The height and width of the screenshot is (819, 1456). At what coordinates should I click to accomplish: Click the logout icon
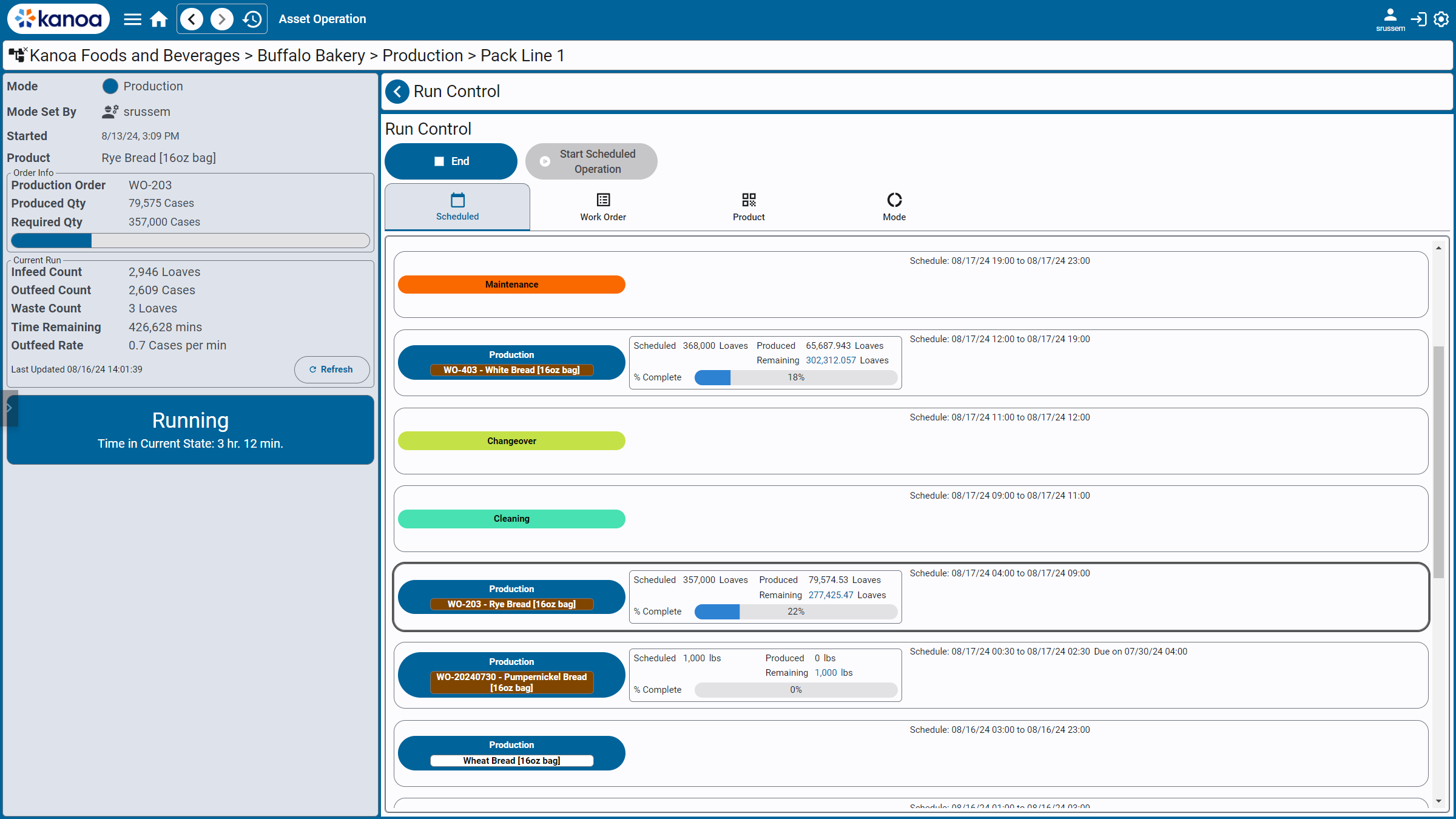pyautogui.click(x=1418, y=19)
